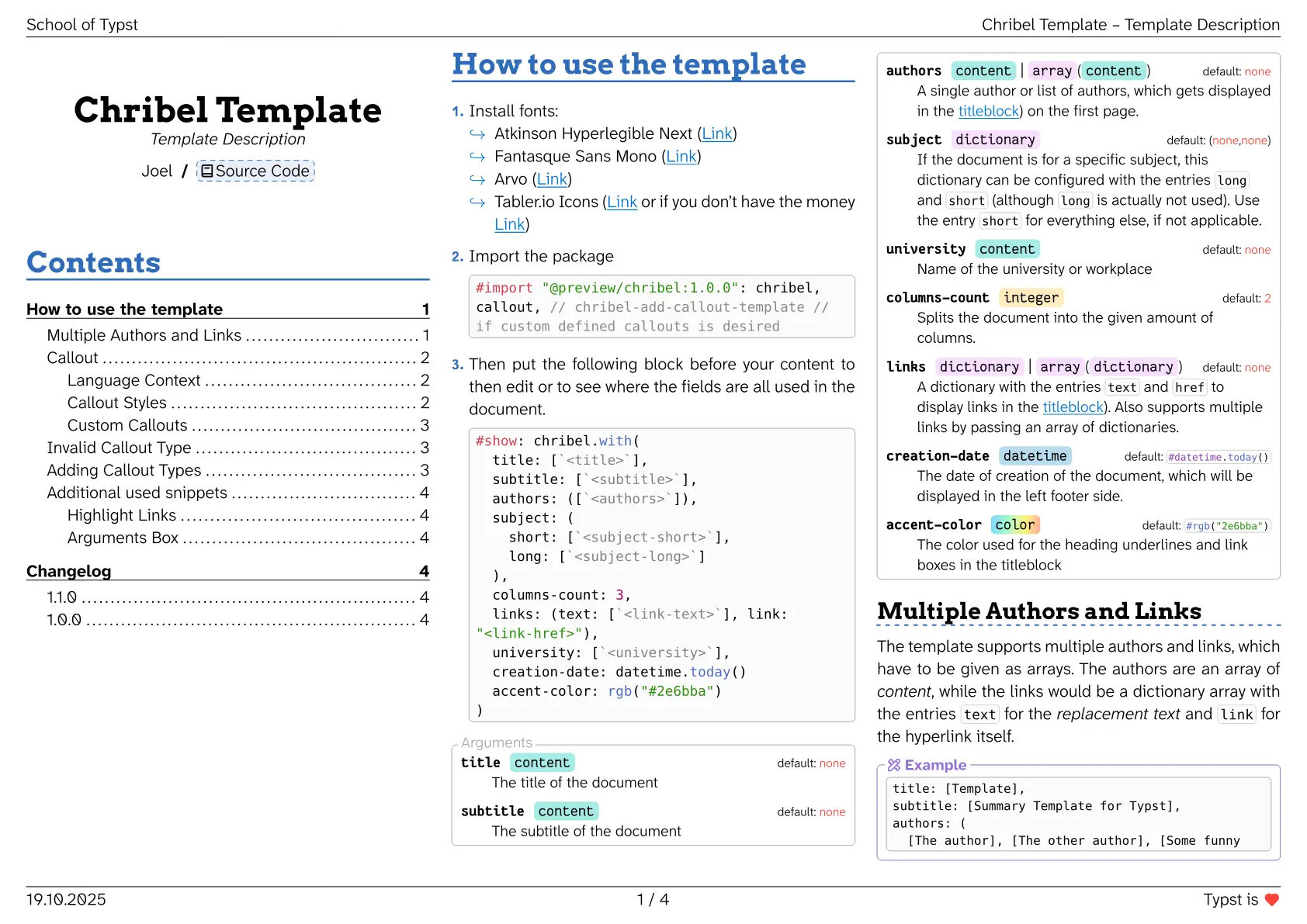Image resolution: width=1307 pixels, height=924 pixels.
Task: Click the arrow bullet before Tabler.io Icons
Action: point(477,202)
